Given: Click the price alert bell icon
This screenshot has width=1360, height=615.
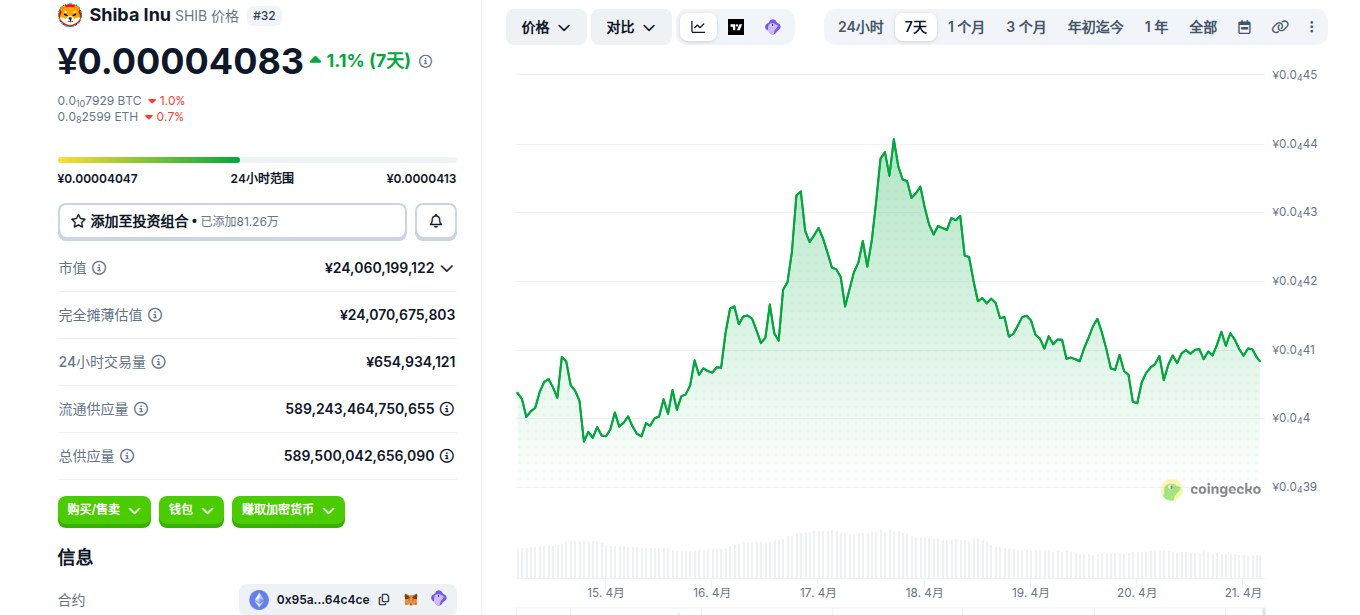Looking at the screenshot, I should pyautogui.click(x=436, y=221).
